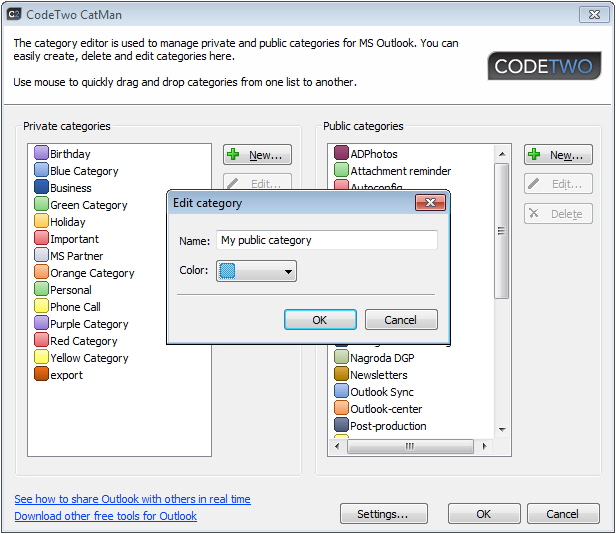This screenshot has height=534, width=616.
Task: Click the Yellow Category color icon
Action: (x=41, y=357)
